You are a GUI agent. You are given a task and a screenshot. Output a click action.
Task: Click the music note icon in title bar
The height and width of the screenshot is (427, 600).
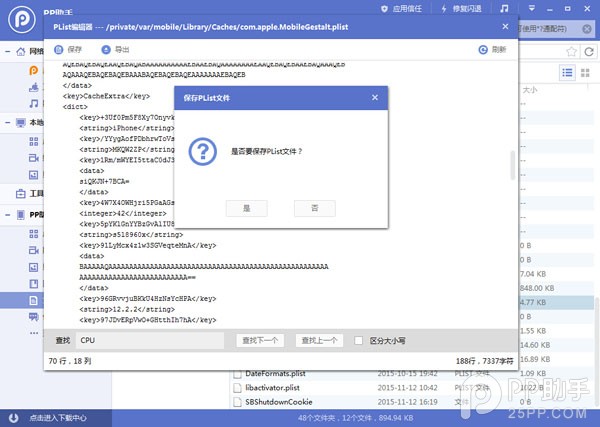tap(504, 8)
